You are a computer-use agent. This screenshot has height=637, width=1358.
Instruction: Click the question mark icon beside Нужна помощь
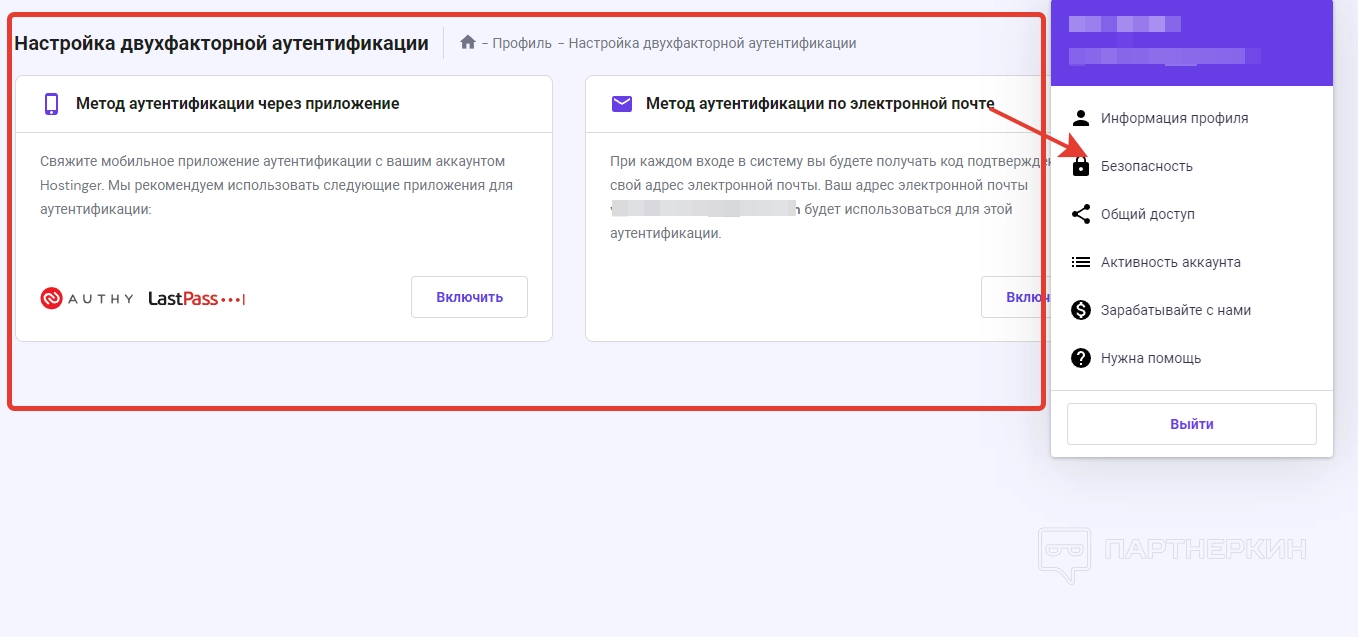pos(1080,358)
